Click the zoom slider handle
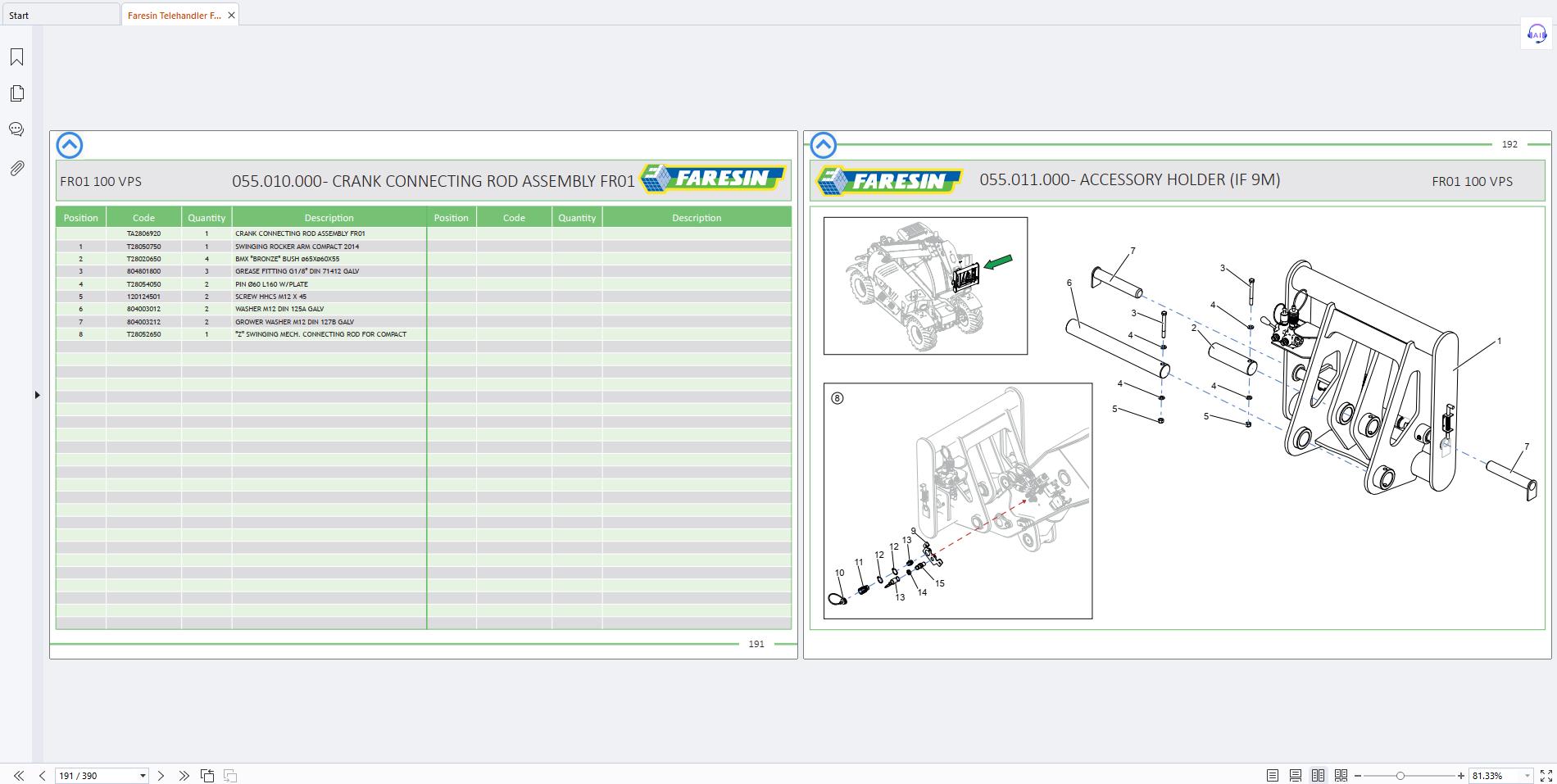Viewport: 1557px width, 784px height. click(1400, 775)
